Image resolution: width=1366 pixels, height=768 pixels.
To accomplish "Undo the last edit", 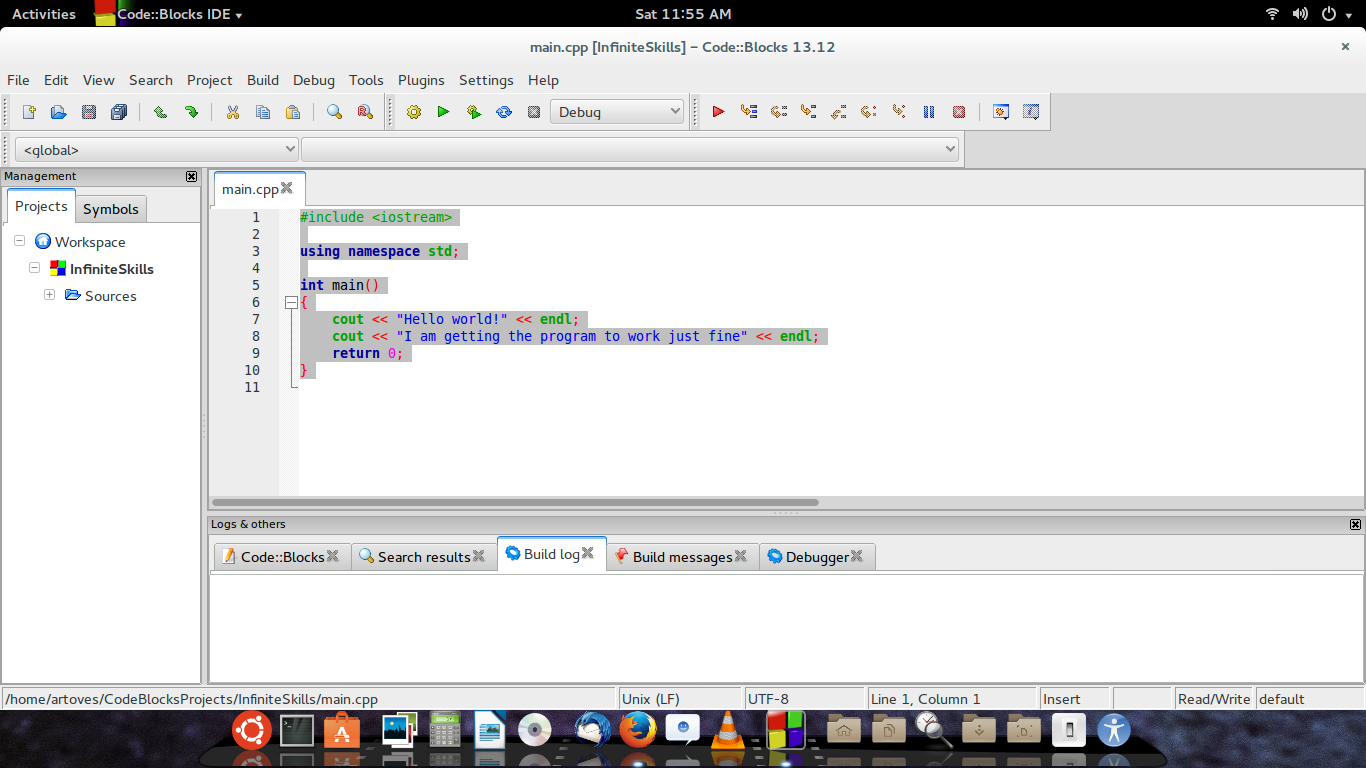I will (x=160, y=112).
